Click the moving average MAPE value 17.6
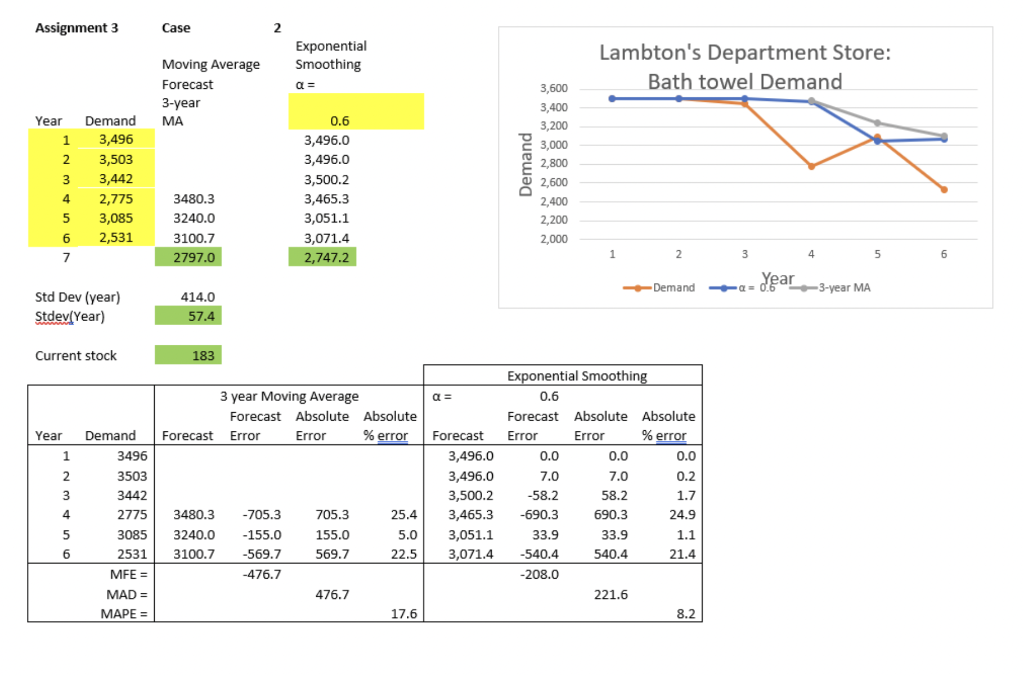This screenshot has width=1024, height=676. [x=404, y=613]
